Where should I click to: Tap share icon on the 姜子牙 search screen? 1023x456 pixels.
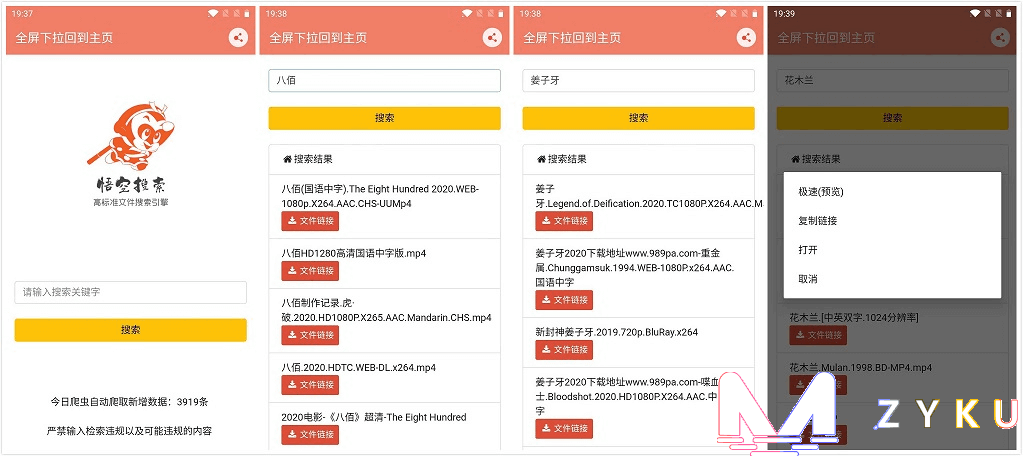[746, 38]
